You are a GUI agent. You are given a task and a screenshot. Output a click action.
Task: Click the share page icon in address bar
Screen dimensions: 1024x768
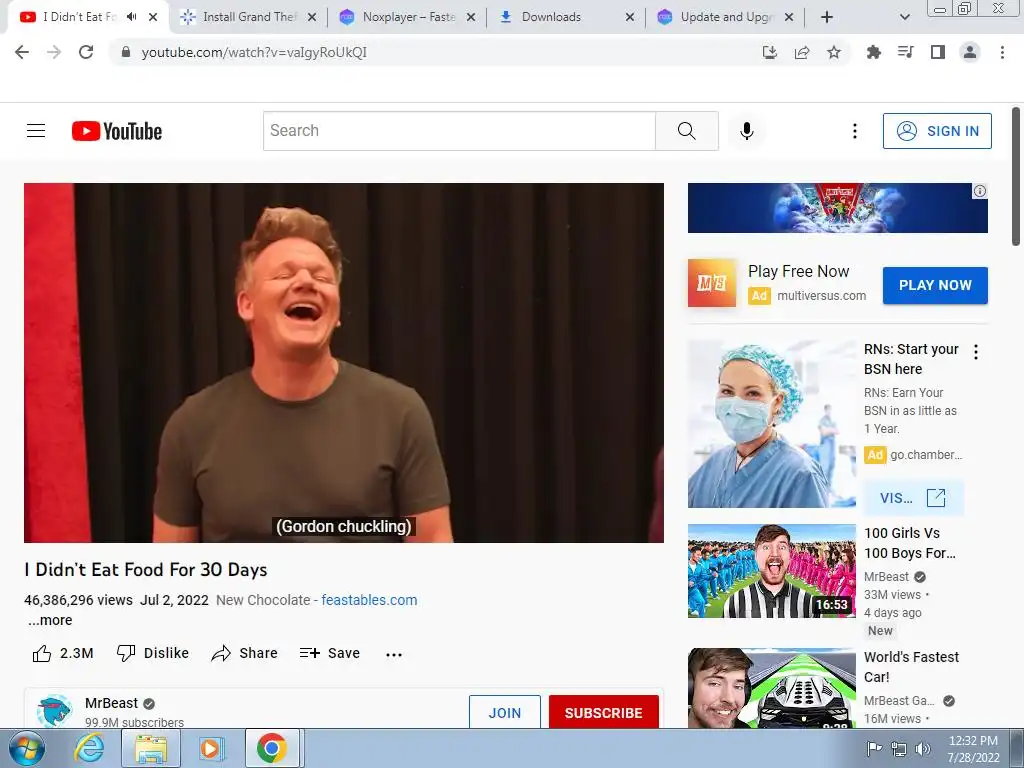point(802,52)
